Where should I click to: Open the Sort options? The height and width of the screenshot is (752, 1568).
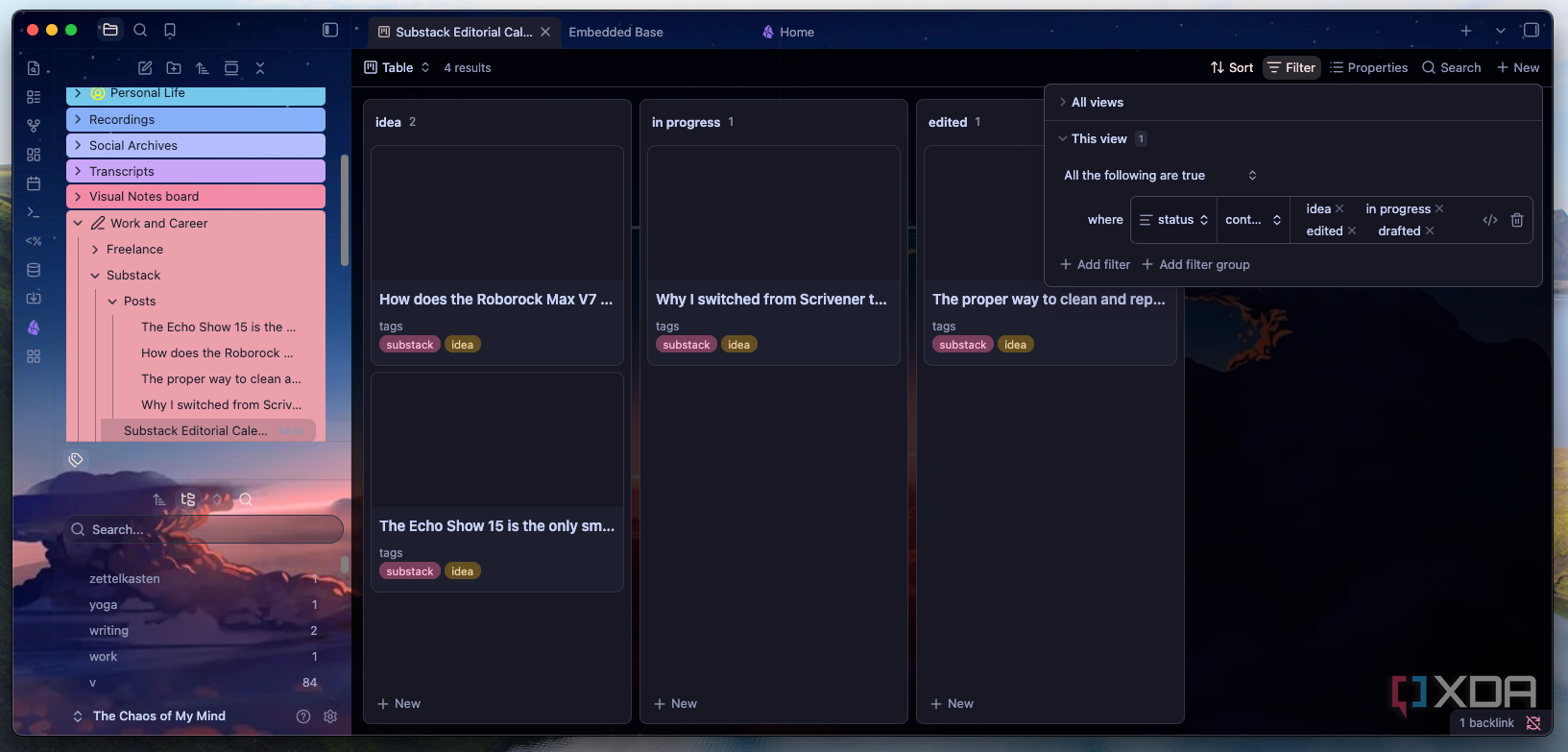pos(1232,67)
